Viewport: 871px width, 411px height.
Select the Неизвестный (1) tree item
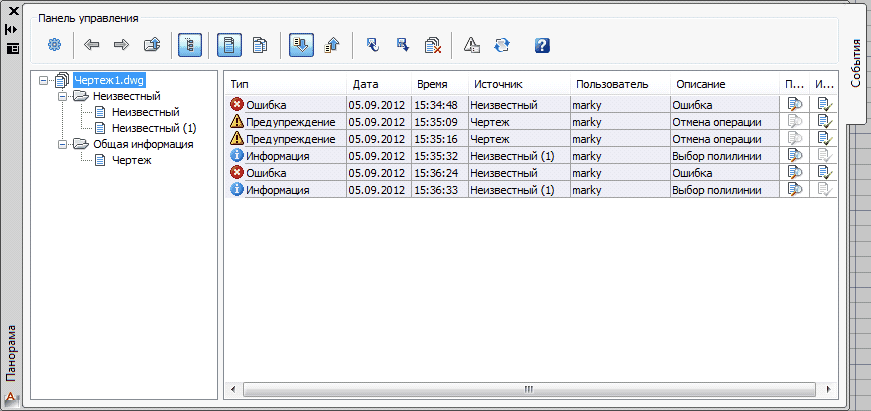[x=154, y=128]
